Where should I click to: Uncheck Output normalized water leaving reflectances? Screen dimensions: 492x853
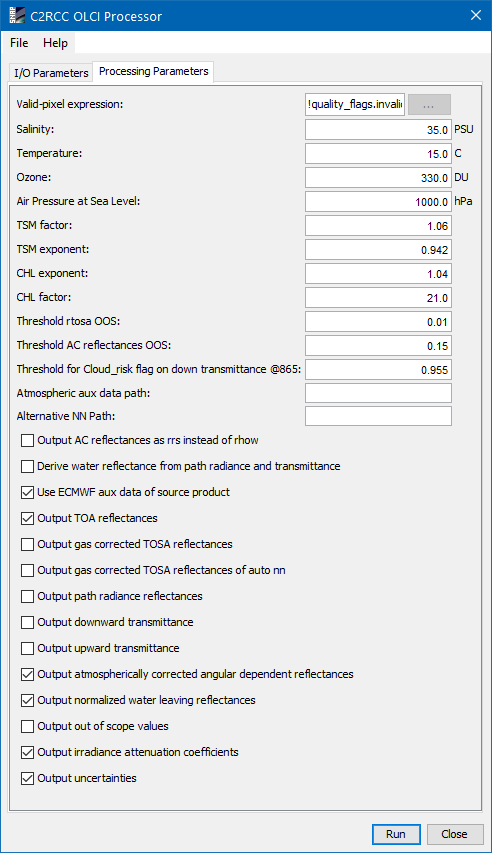pyautogui.click(x=27, y=701)
